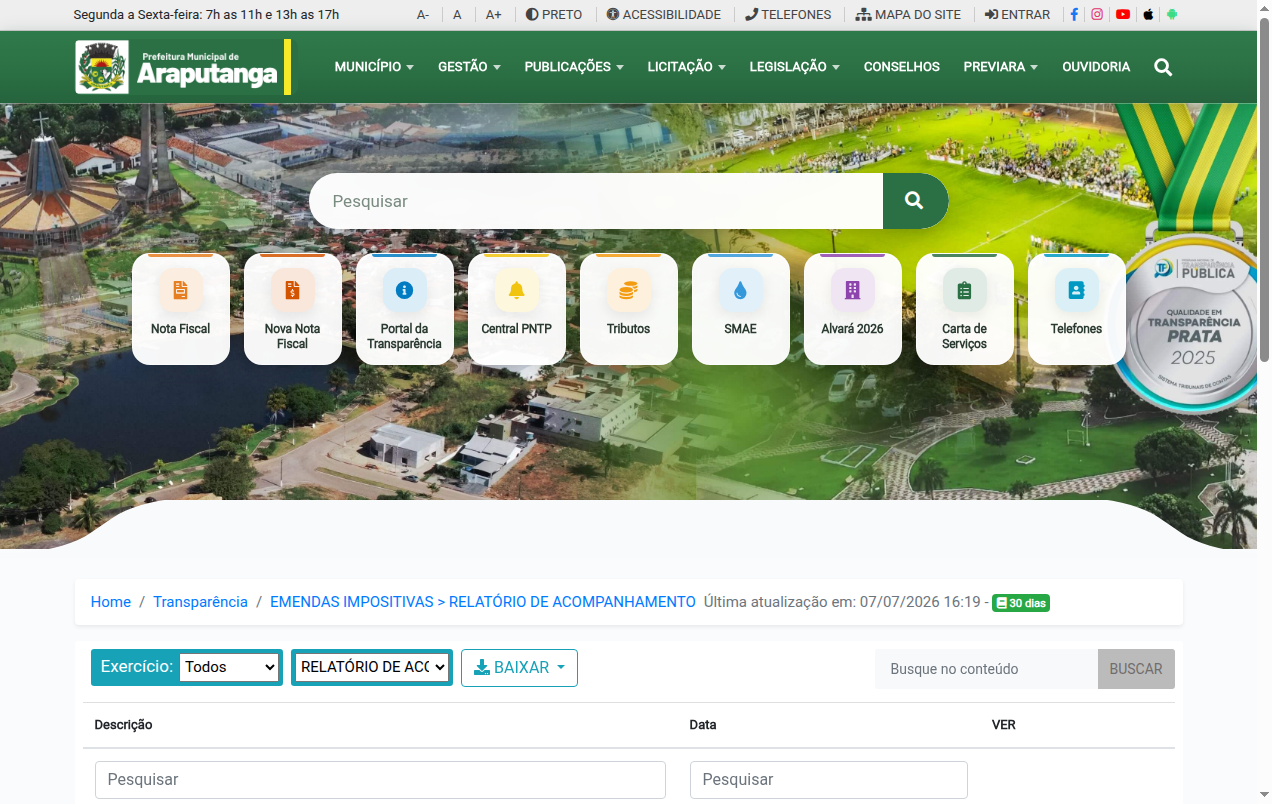The image size is (1272, 804).
Task: Click the transparency Prata 2025 medal
Action: pos(1192,320)
